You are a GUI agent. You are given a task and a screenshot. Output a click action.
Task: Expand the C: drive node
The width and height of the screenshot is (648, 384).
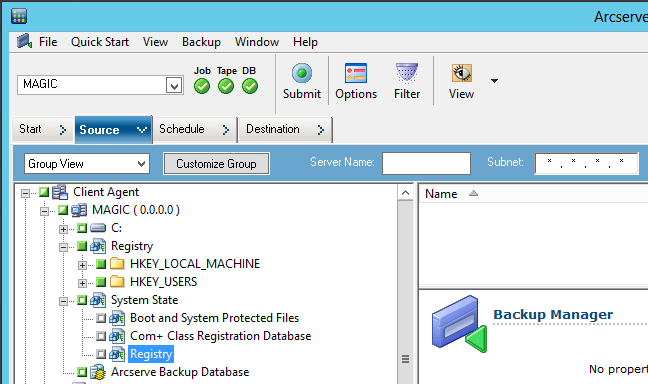[x=64, y=229]
